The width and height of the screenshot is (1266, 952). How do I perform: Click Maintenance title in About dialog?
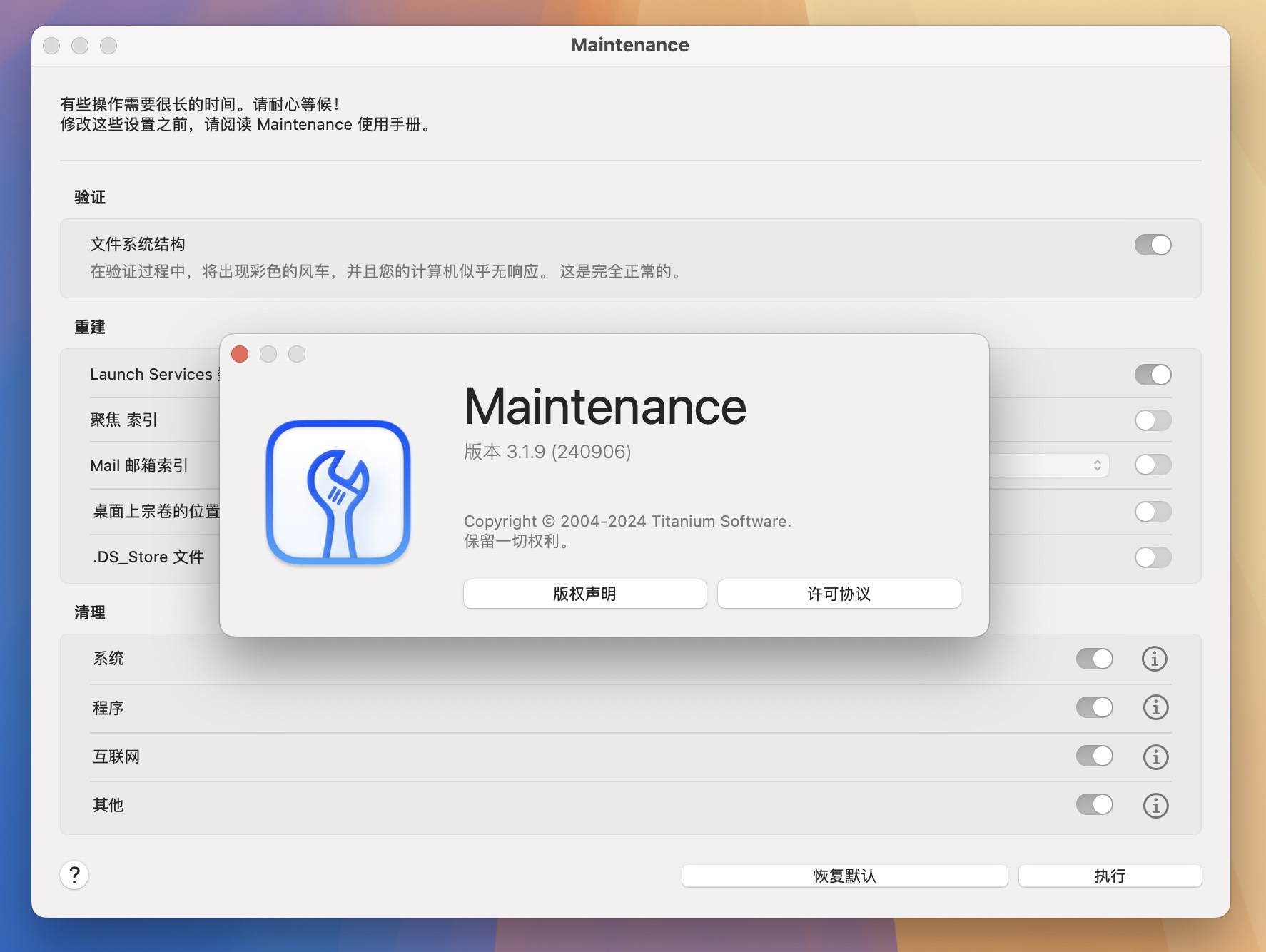pyautogui.click(x=605, y=407)
